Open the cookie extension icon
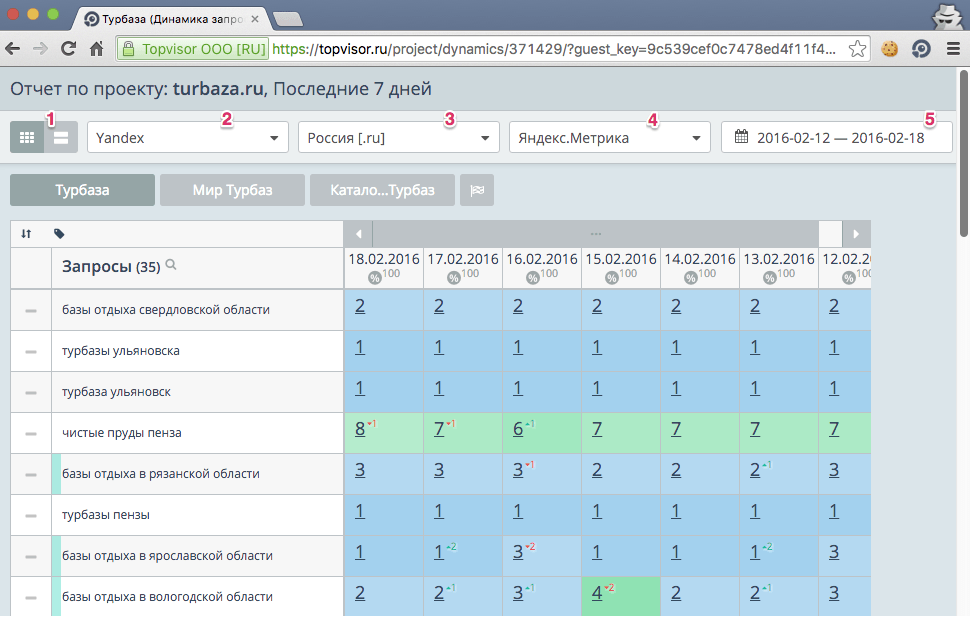This screenshot has height=617, width=970. pyautogui.click(x=890, y=49)
